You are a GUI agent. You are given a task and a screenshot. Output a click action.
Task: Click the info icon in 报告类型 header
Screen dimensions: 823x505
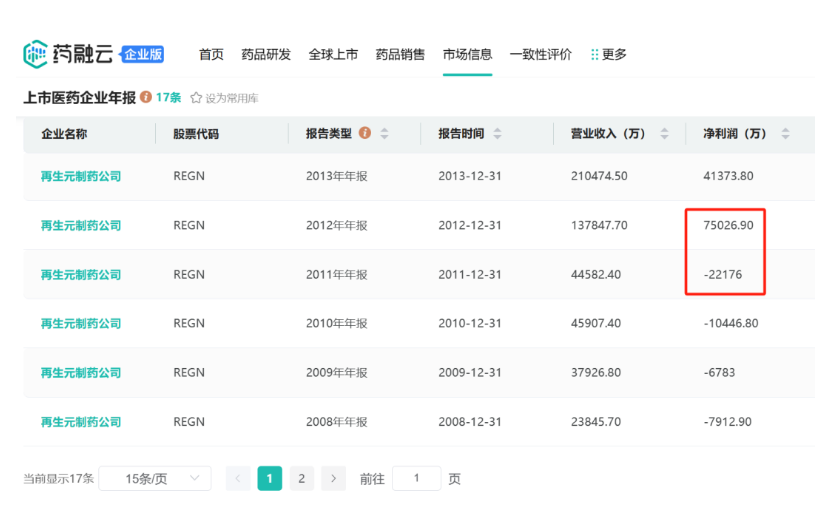point(364,133)
